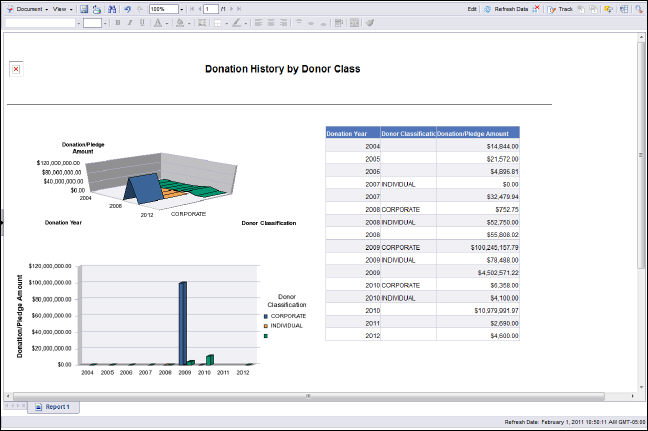This screenshot has height=431, width=648.
Task: Toggle Underline text formatting
Action: tap(141, 22)
